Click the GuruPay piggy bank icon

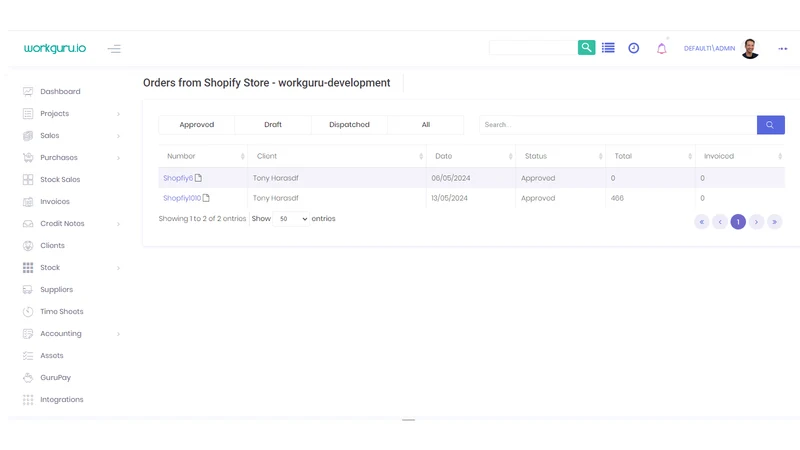pyautogui.click(x=28, y=378)
